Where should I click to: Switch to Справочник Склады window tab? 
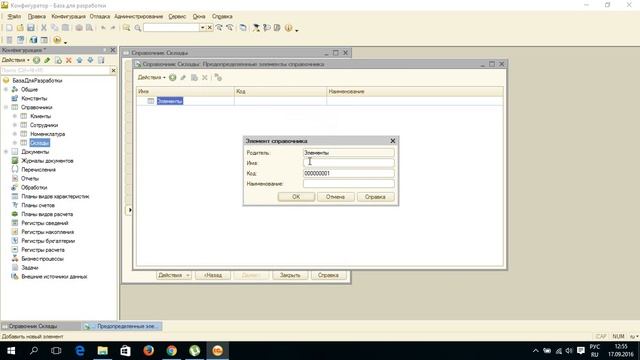pos(40,326)
